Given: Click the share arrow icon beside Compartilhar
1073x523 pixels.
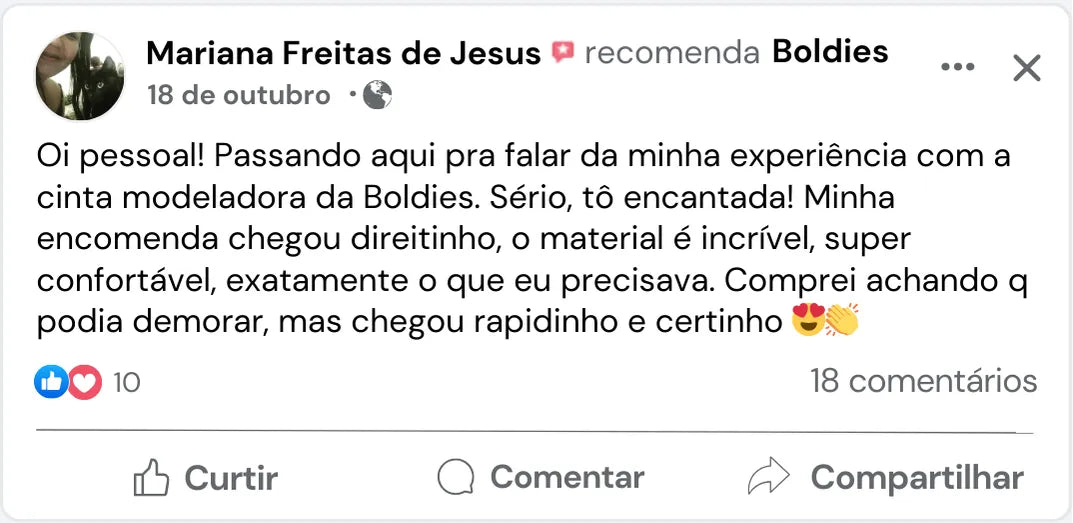Looking at the screenshot, I should (x=768, y=478).
